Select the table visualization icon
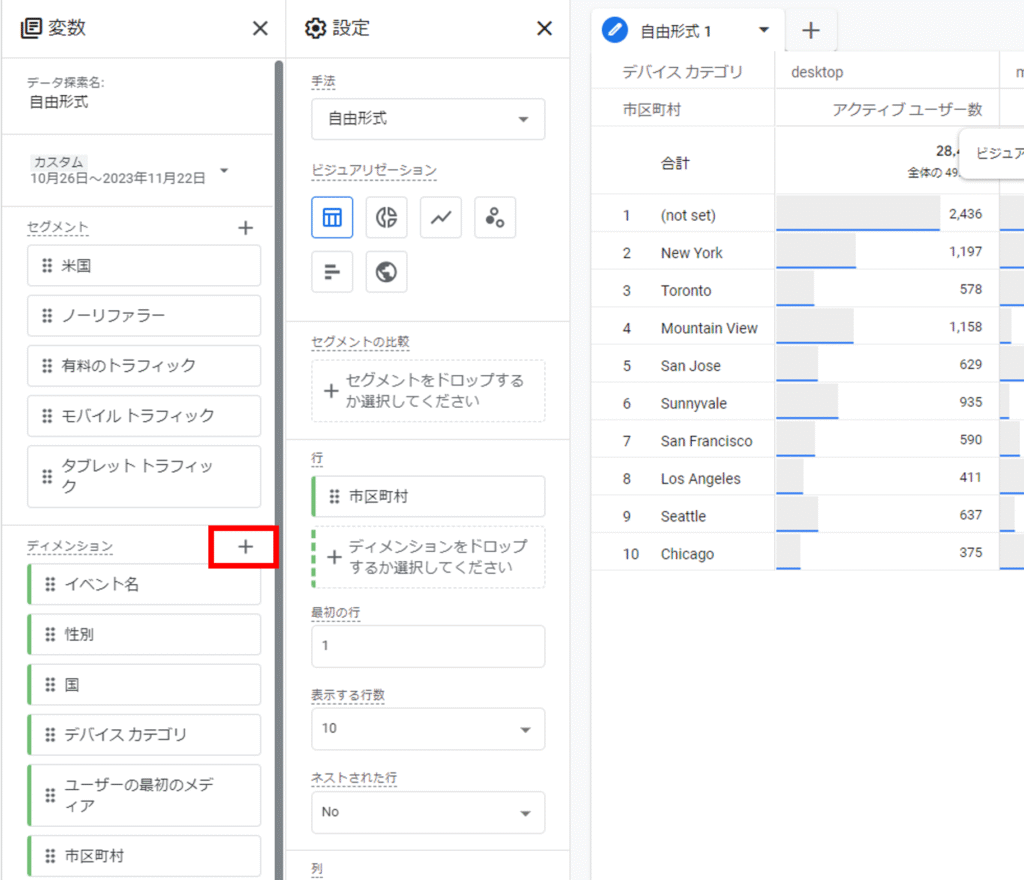This screenshot has width=1024, height=880. click(332, 218)
